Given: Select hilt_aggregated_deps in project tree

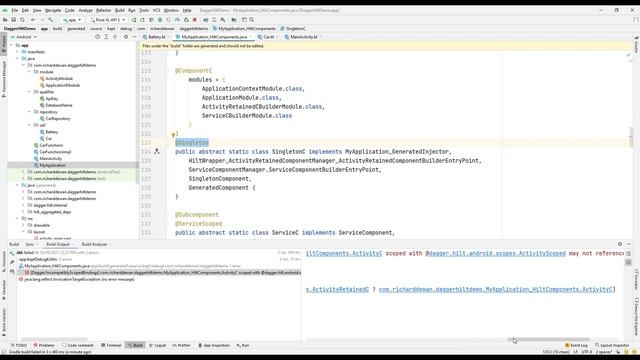Looking at the screenshot, I should [x=52, y=212].
